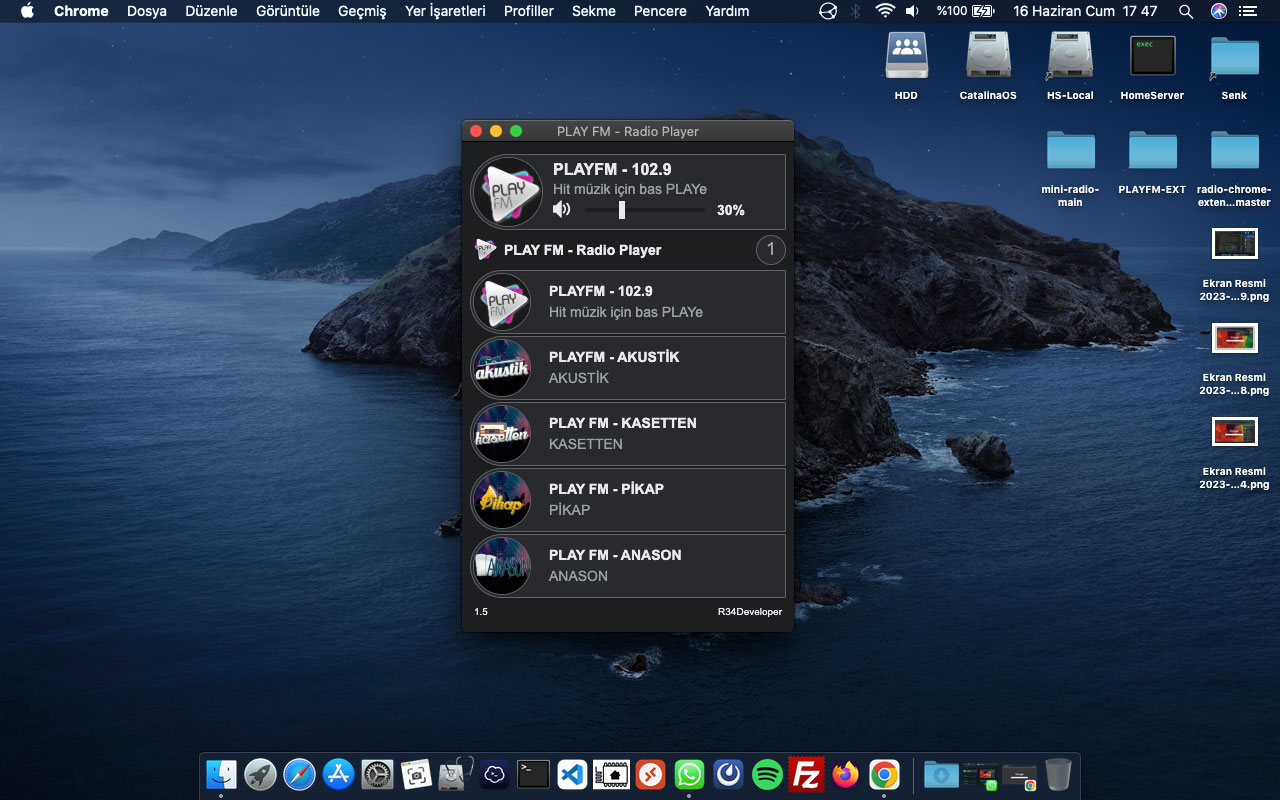Open Visual Studio Code from the dock

572,774
